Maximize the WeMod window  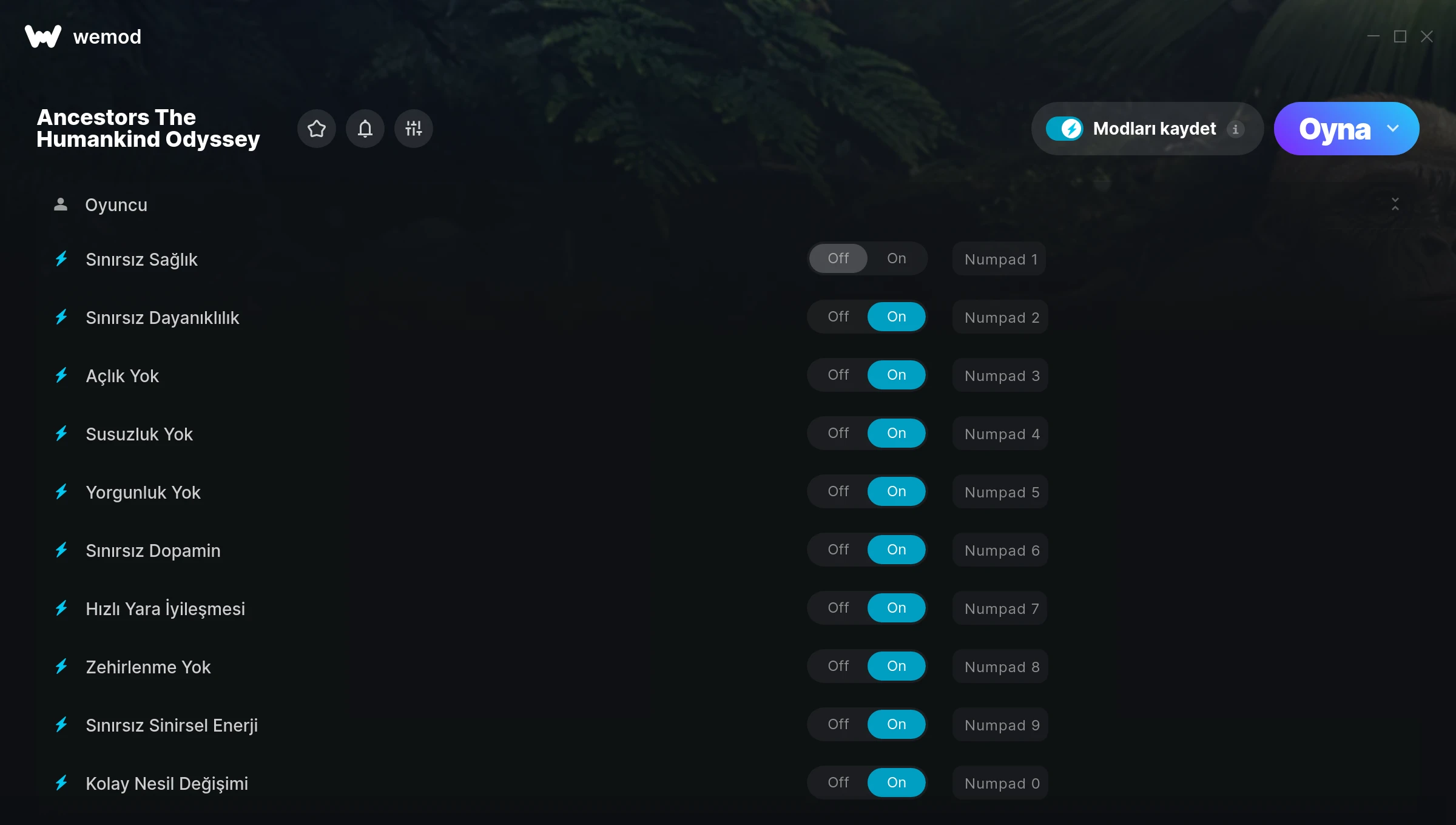(1400, 36)
